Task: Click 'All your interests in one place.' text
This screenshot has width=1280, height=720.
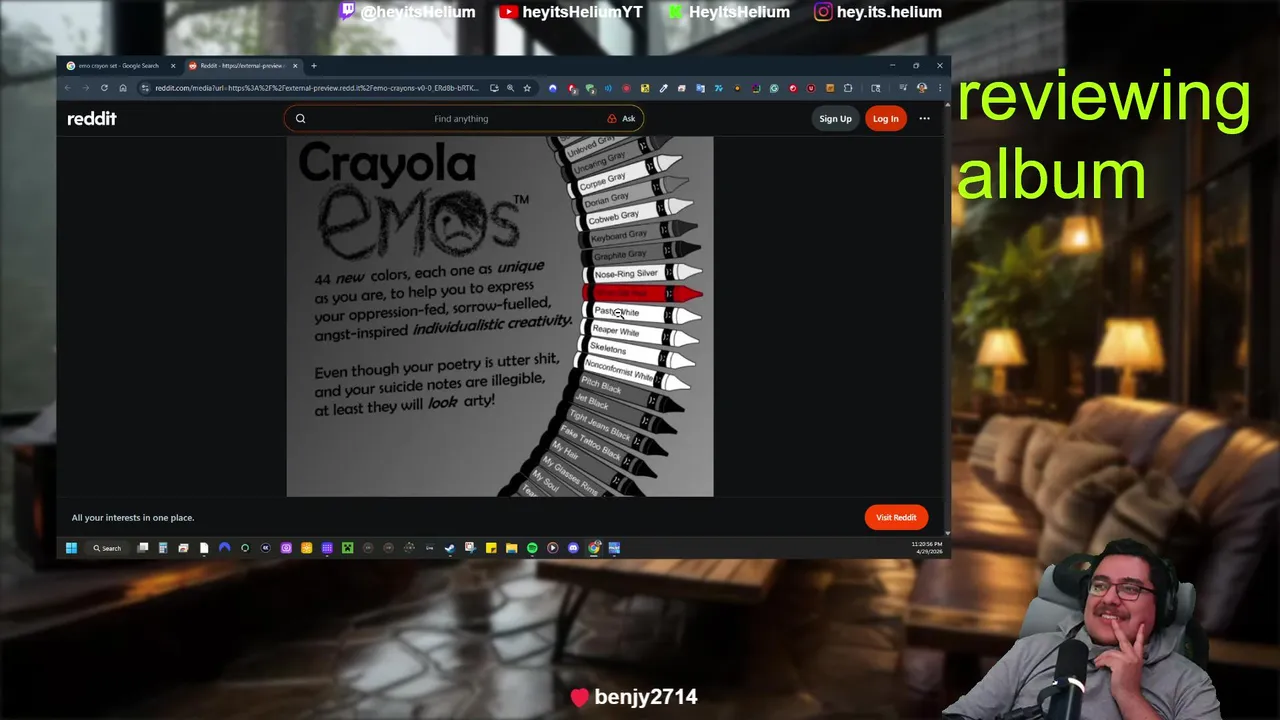Action: 133,517
